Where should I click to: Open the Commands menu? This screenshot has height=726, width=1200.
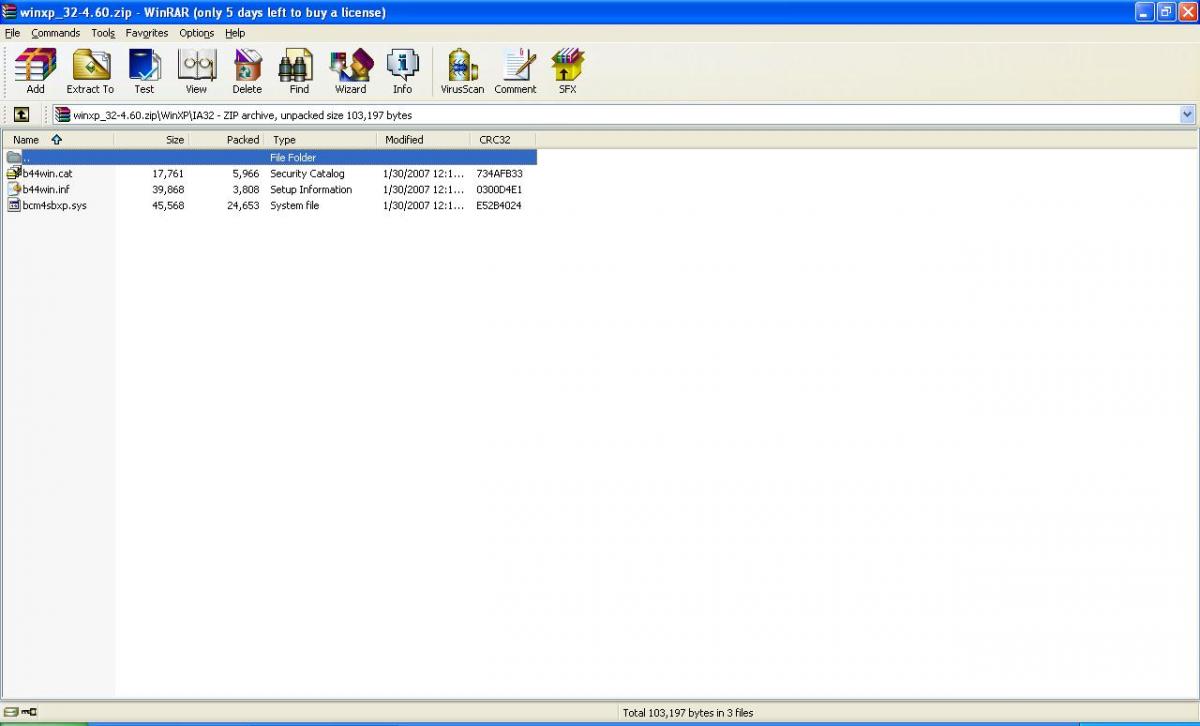[x=55, y=33]
